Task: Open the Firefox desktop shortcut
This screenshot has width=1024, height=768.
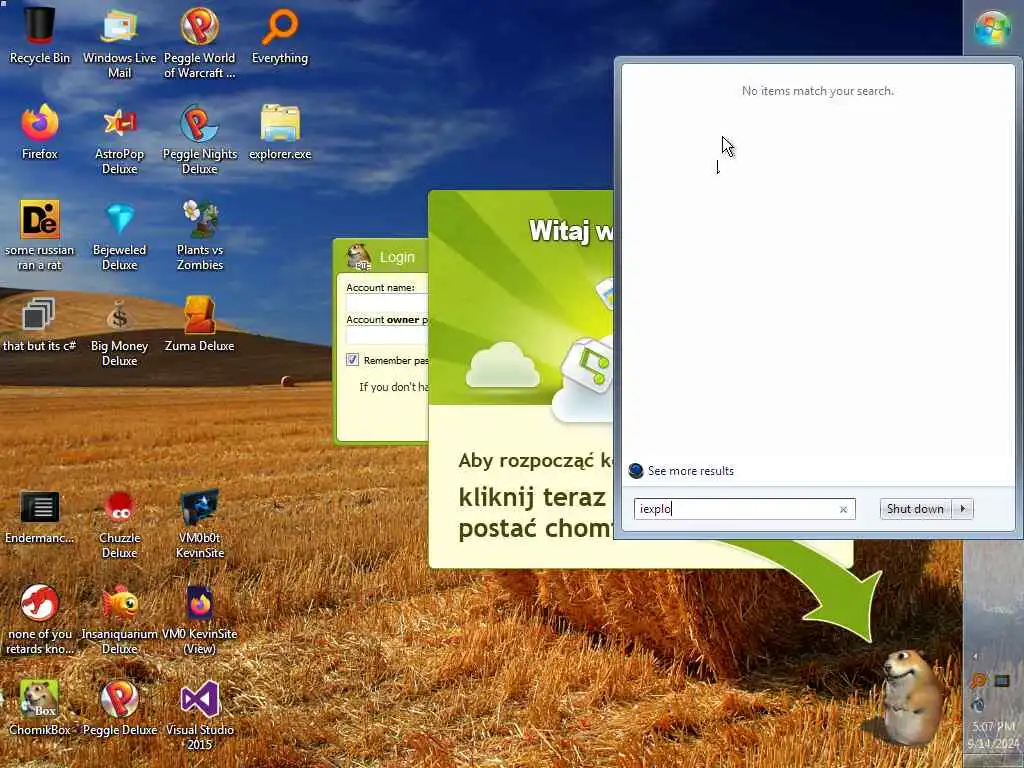Action: pos(39,132)
